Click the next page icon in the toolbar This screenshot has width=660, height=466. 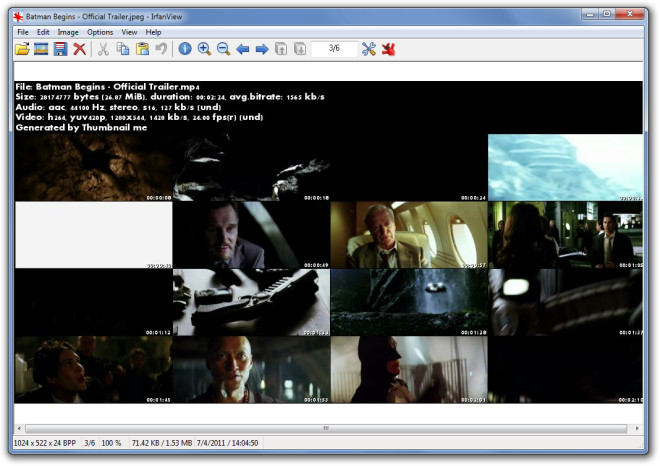coord(300,49)
